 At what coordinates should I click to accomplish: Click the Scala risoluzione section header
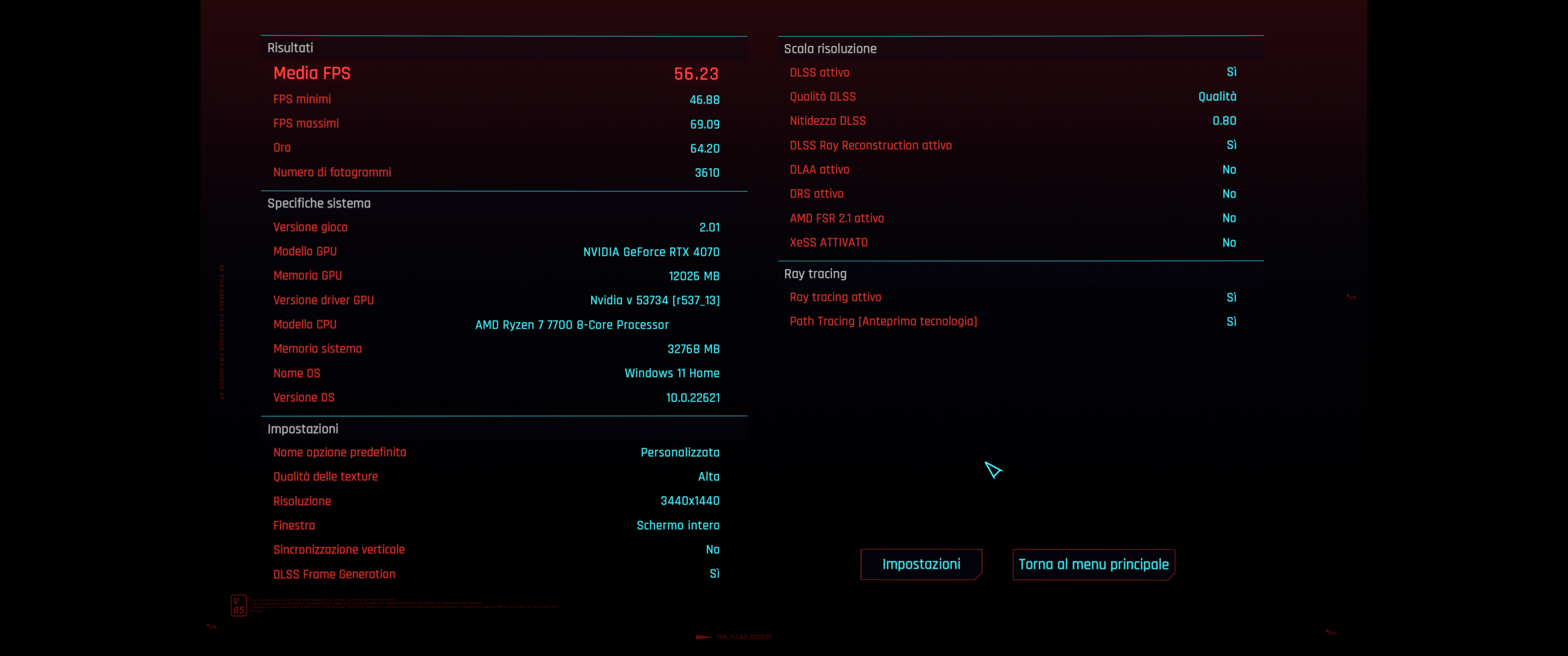pyautogui.click(x=830, y=49)
